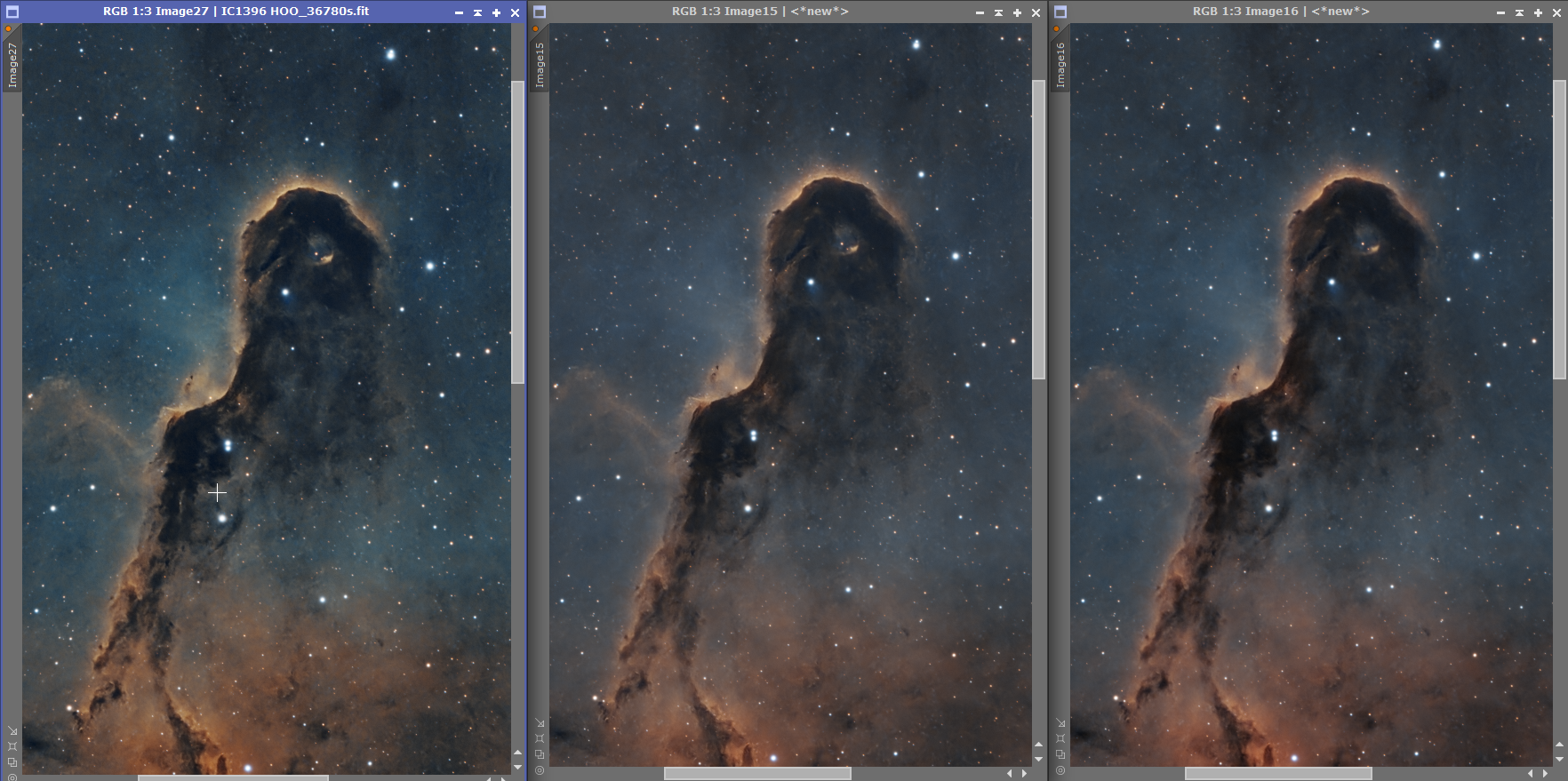Select the Image15 vertical view tab
This screenshot has width=1568, height=781.
(x=540, y=64)
